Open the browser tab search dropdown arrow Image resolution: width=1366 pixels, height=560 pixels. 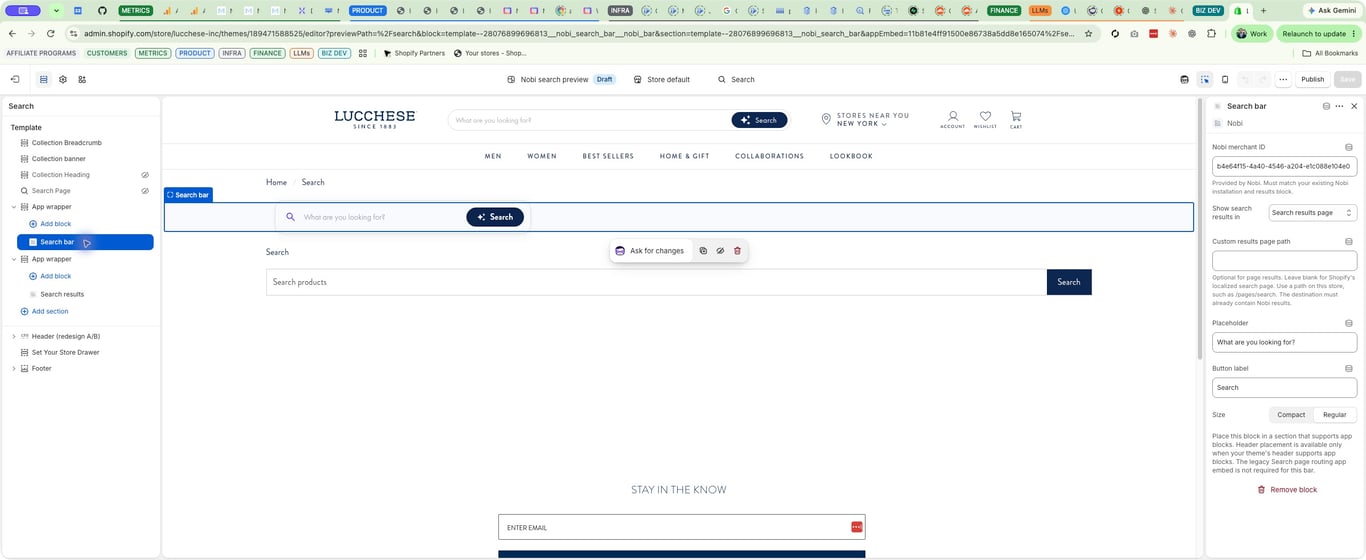[x=56, y=10]
